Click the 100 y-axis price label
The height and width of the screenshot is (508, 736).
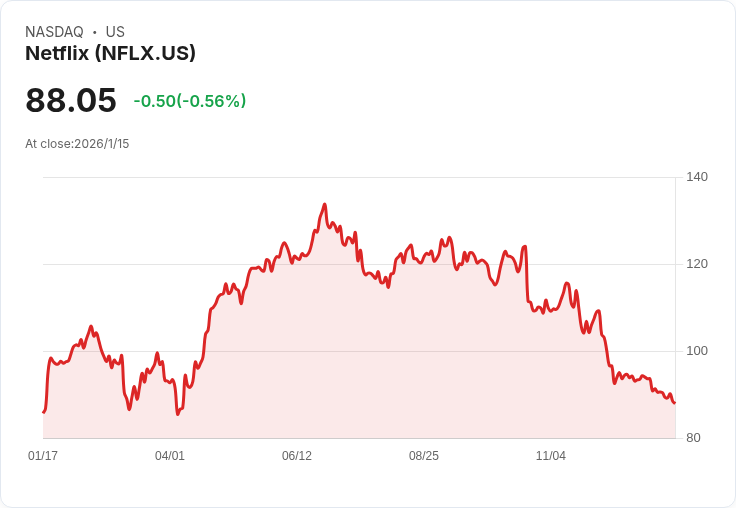[x=697, y=351]
